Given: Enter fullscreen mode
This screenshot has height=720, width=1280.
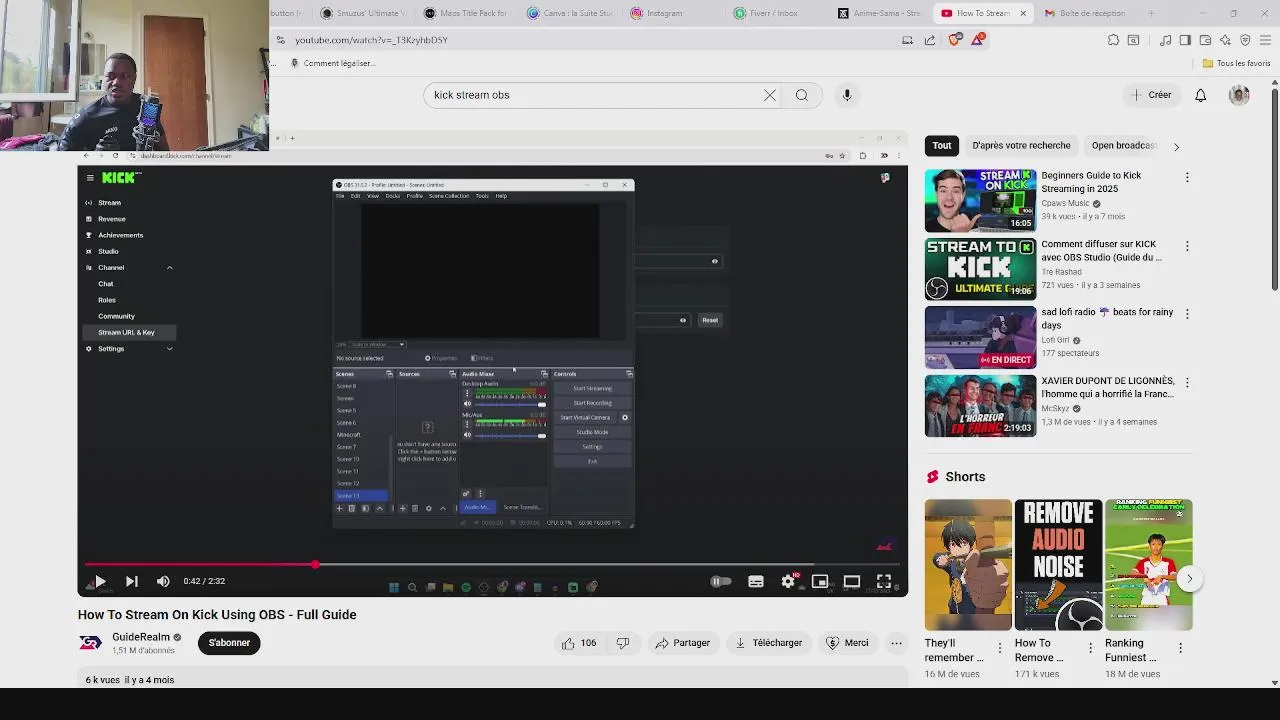Looking at the screenshot, I should (x=884, y=581).
